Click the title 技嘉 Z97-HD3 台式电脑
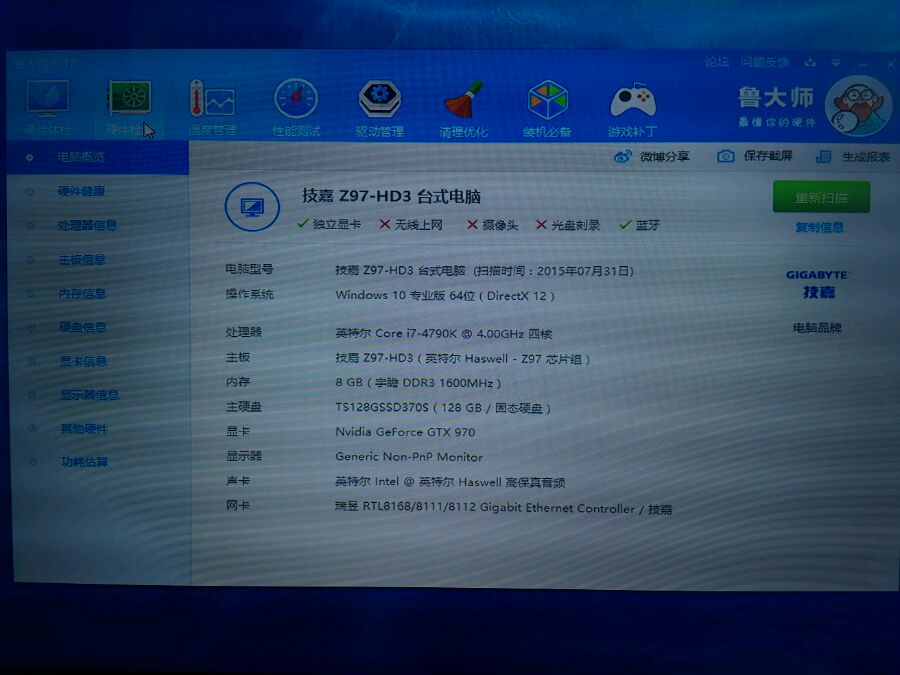Viewport: 900px width, 675px height. [391, 196]
